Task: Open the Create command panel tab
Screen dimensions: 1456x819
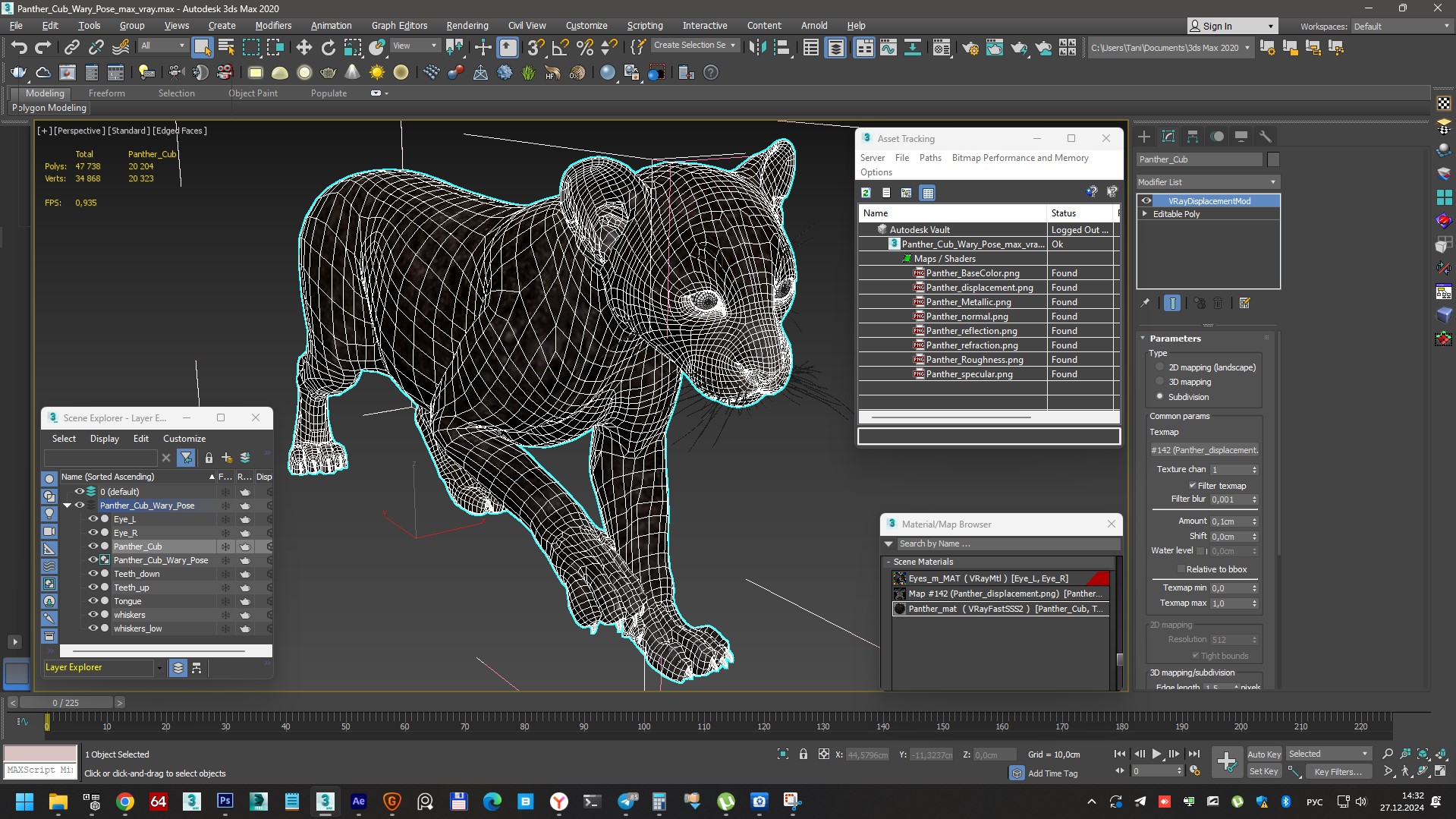Action: click(x=1144, y=137)
